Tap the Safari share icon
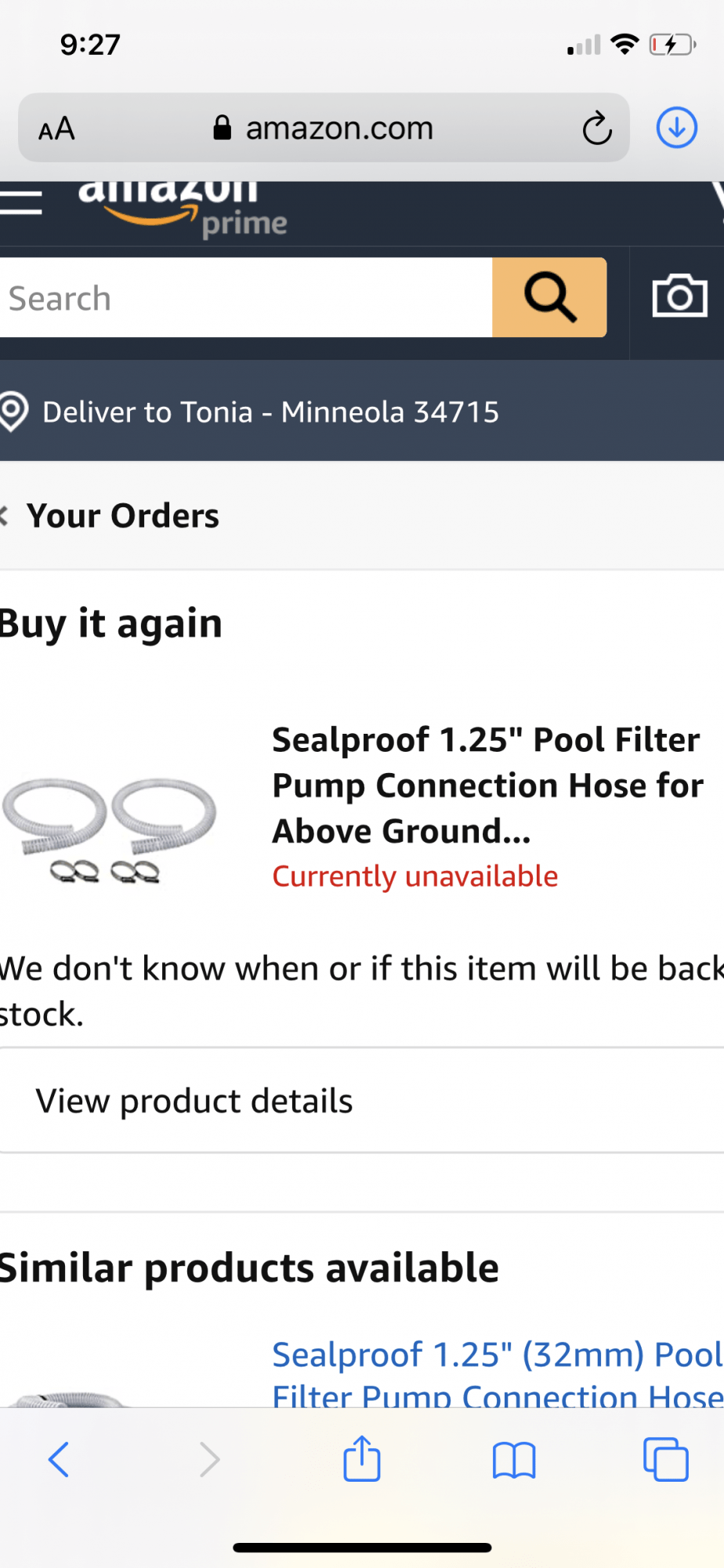Viewport: 724px width, 1568px height. click(x=362, y=1458)
